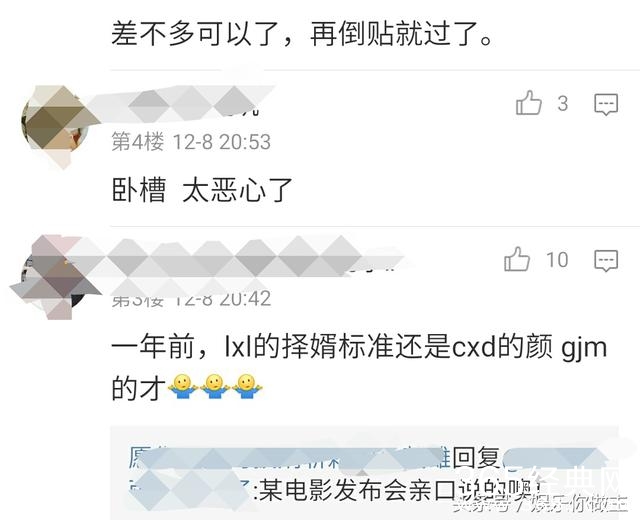Image resolution: width=640 pixels, height=520 pixels.
Task: Like the comment with 10 likes
Action: [517, 260]
